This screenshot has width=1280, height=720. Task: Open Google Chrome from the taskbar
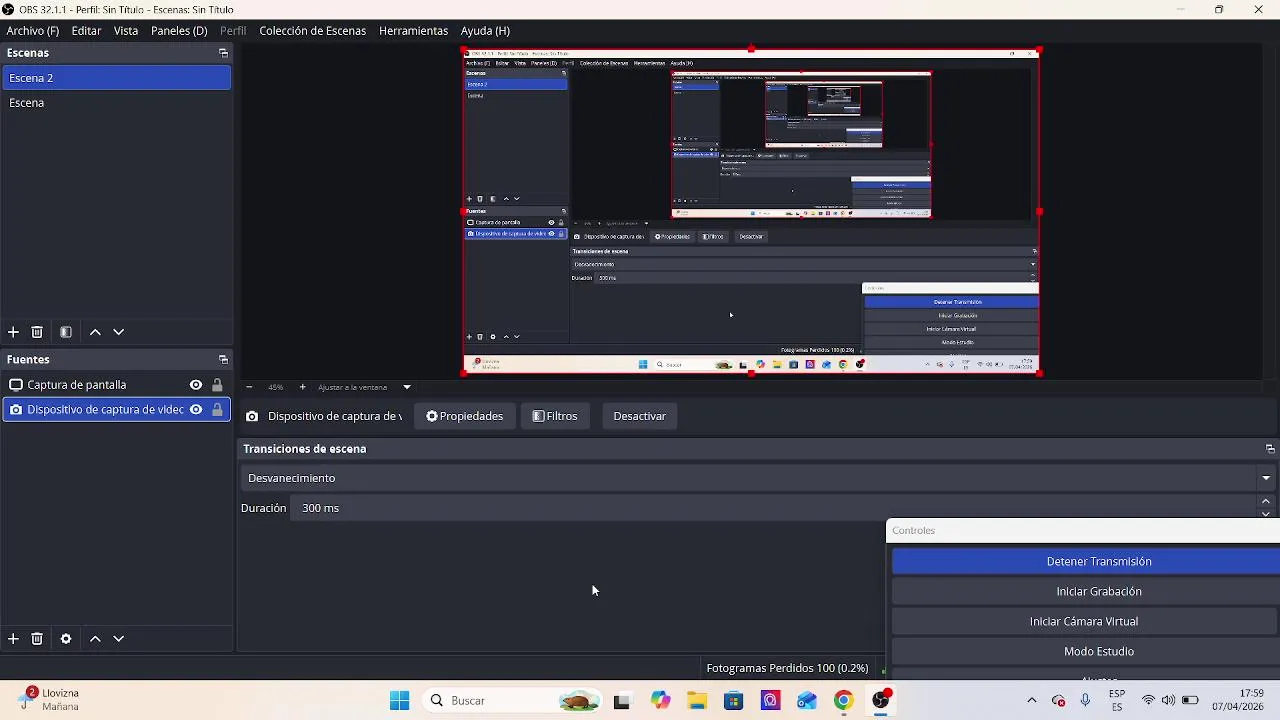tap(844, 701)
